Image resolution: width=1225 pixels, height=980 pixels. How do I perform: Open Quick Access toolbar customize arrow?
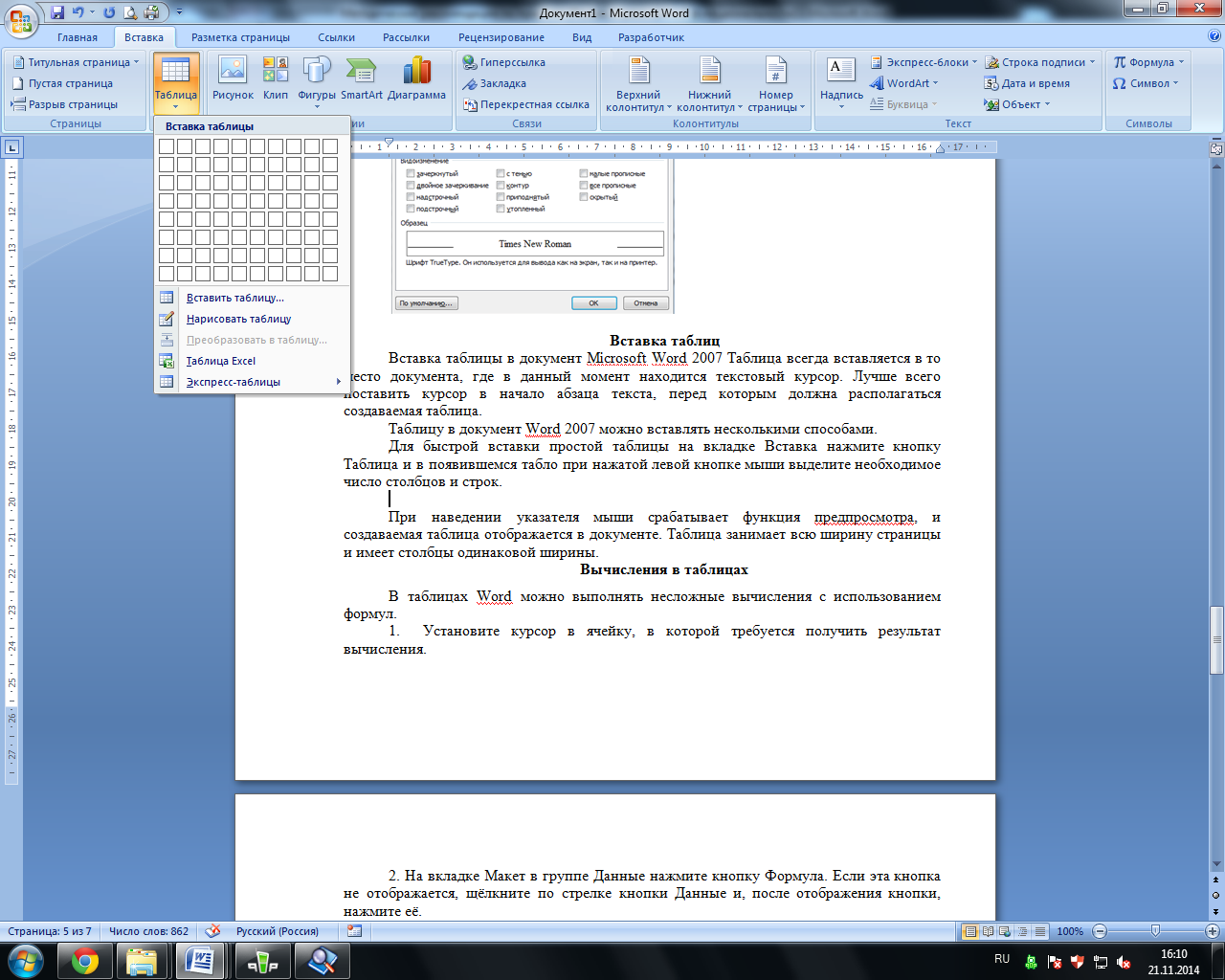click(179, 12)
